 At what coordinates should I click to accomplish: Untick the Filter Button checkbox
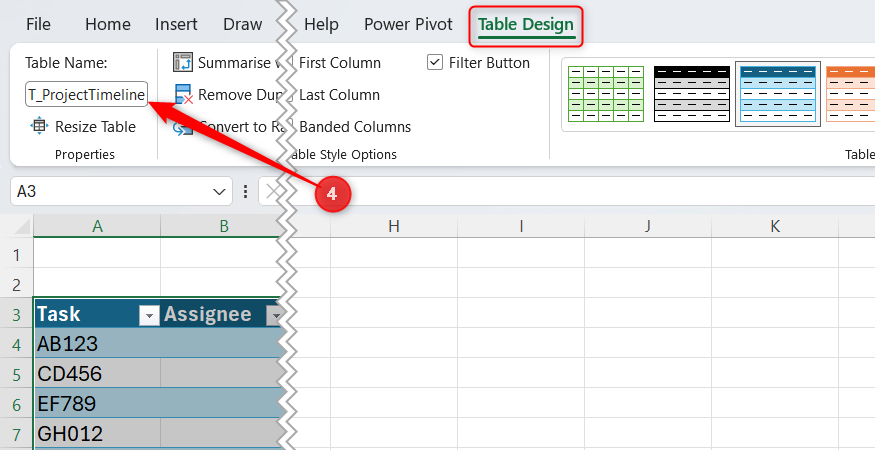point(435,62)
